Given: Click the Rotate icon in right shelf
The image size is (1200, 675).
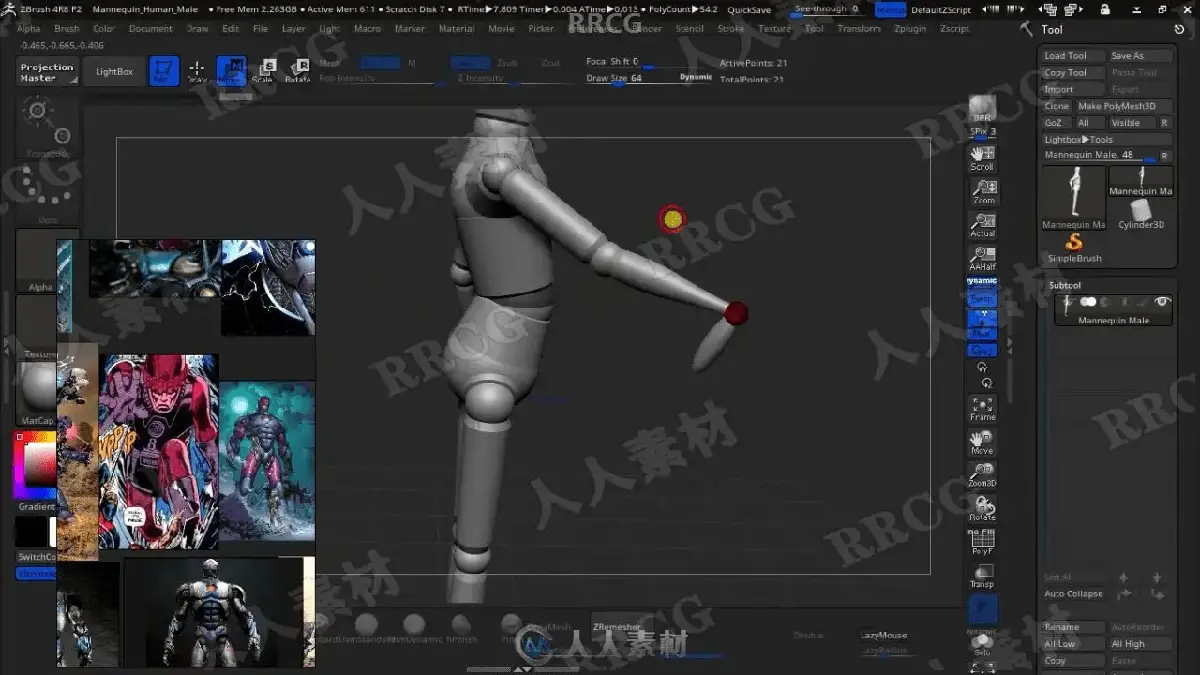Looking at the screenshot, I should pyautogui.click(x=983, y=508).
